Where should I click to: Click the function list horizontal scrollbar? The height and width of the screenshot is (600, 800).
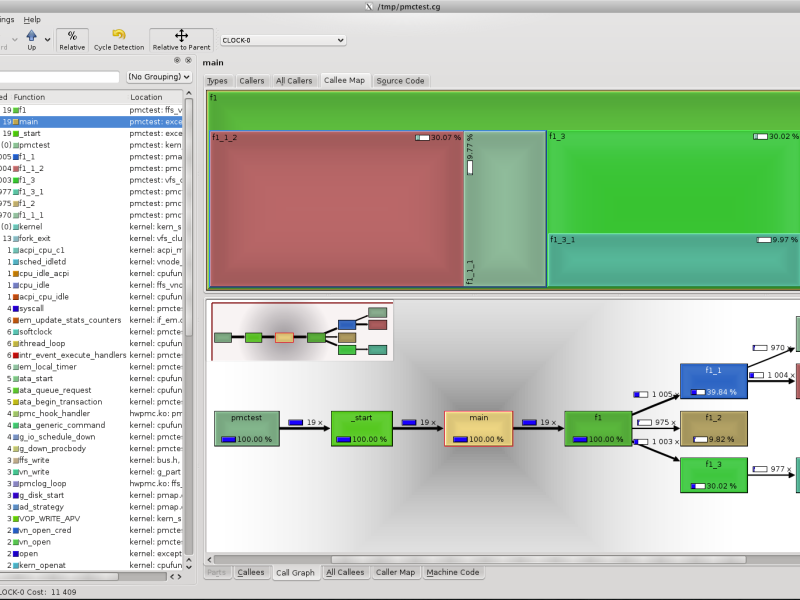tap(59, 577)
